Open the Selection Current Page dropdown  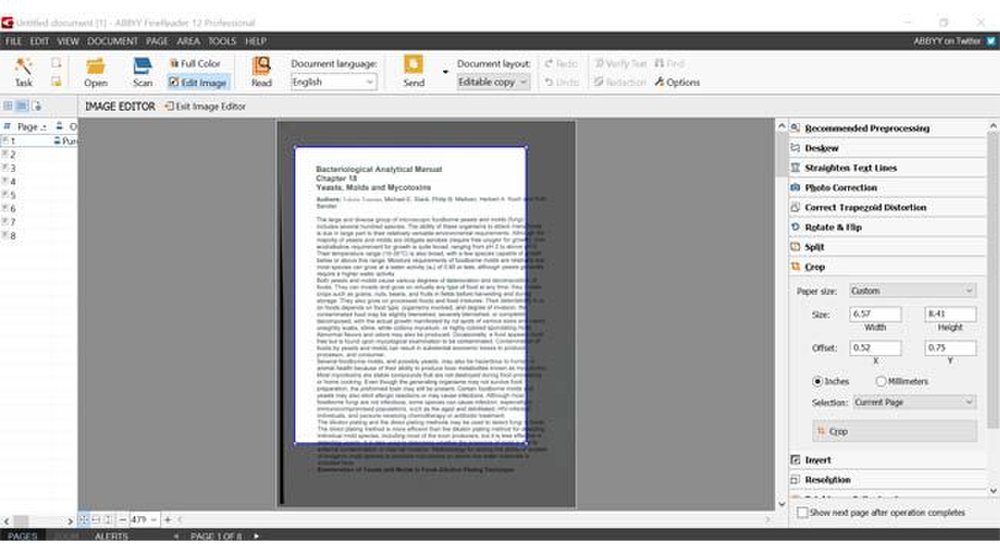[912, 402]
